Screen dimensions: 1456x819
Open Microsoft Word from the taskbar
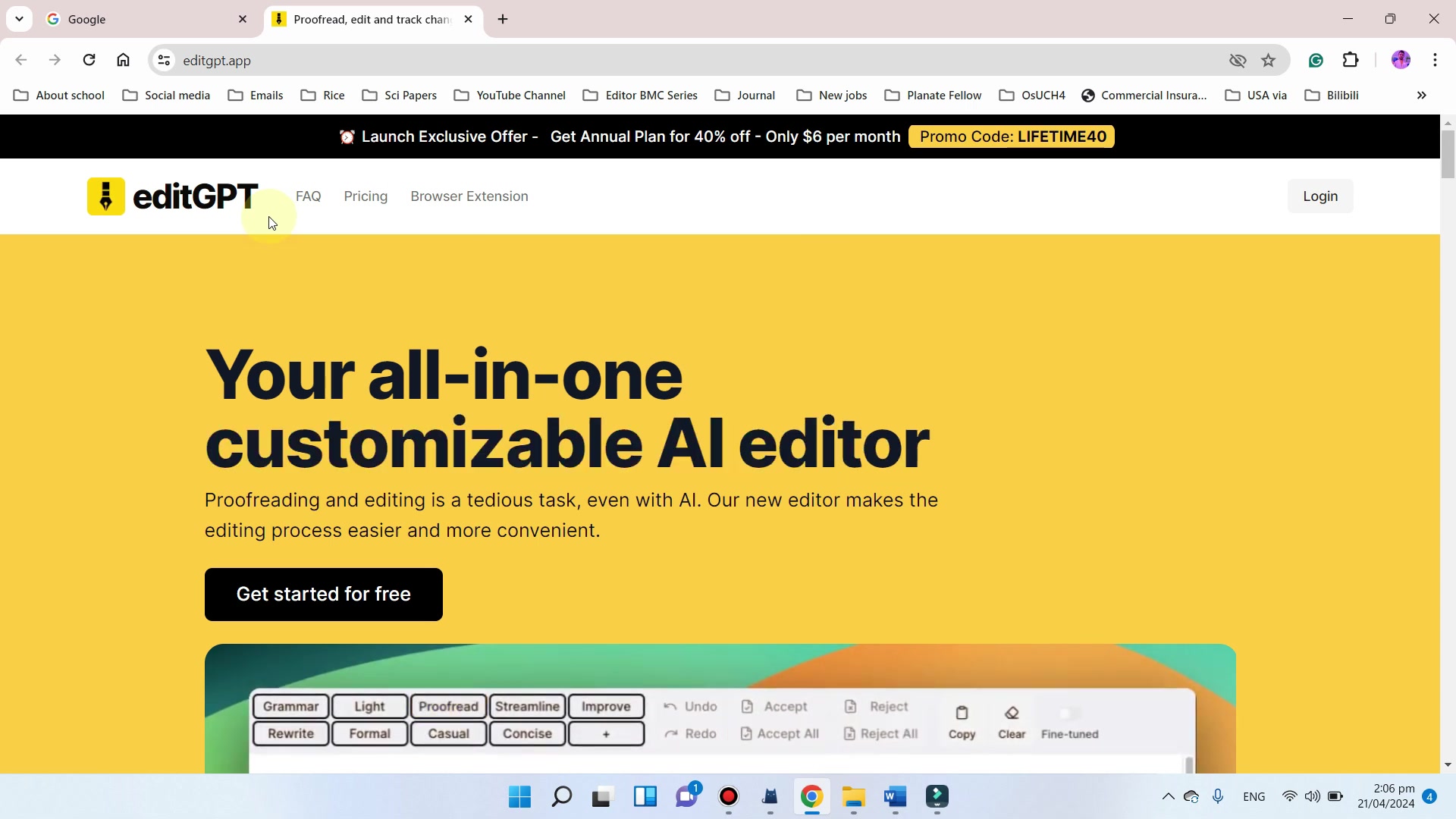pyautogui.click(x=895, y=797)
